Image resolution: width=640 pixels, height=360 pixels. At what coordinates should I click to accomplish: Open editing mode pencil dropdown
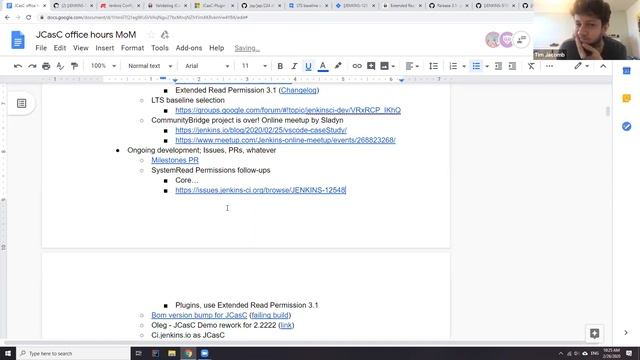click(x=581, y=66)
